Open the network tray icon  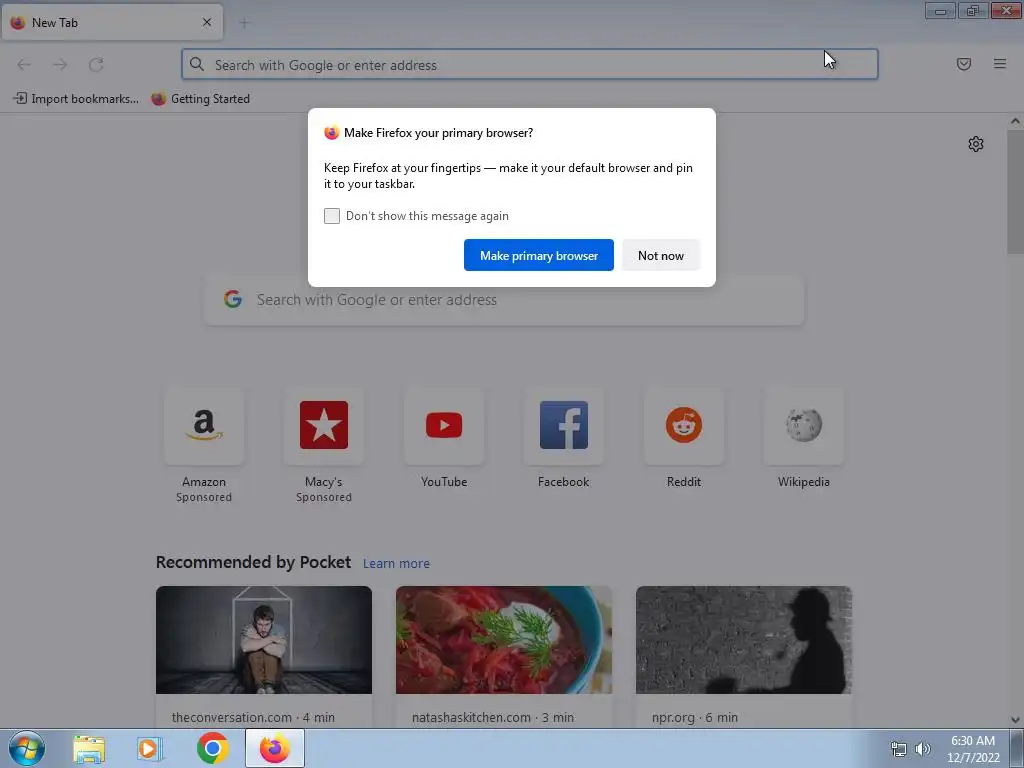899,749
